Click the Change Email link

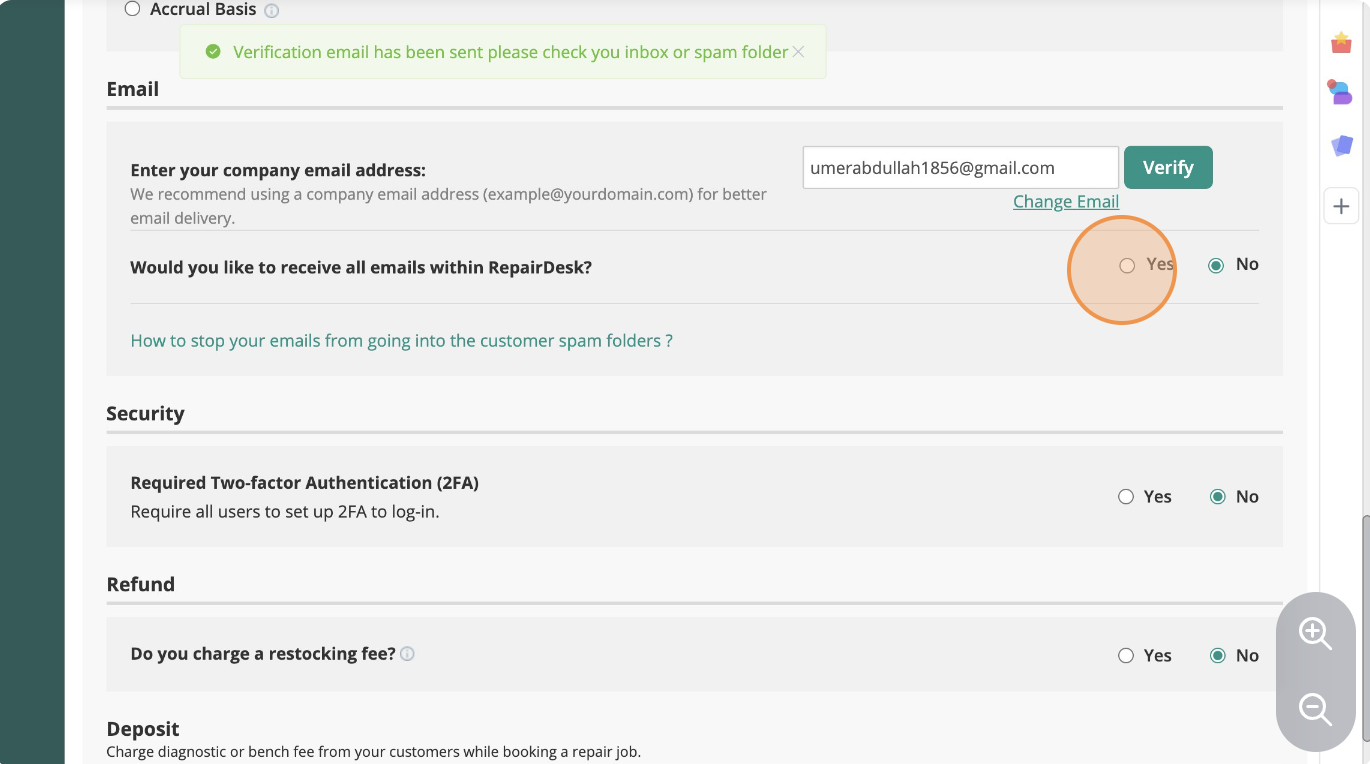[x=1065, y=202]
